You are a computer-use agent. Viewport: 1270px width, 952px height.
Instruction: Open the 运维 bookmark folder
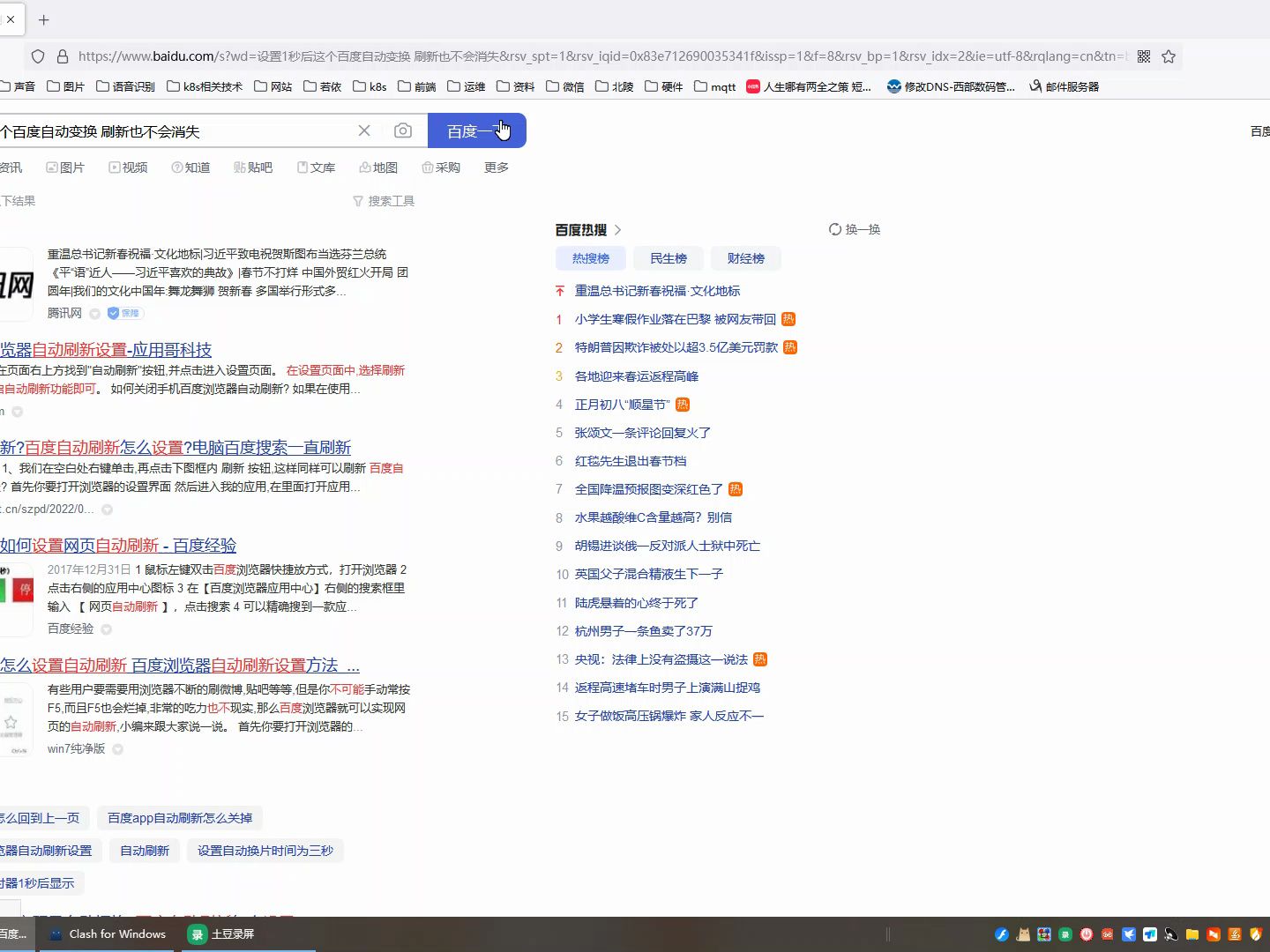coord(467,86)
